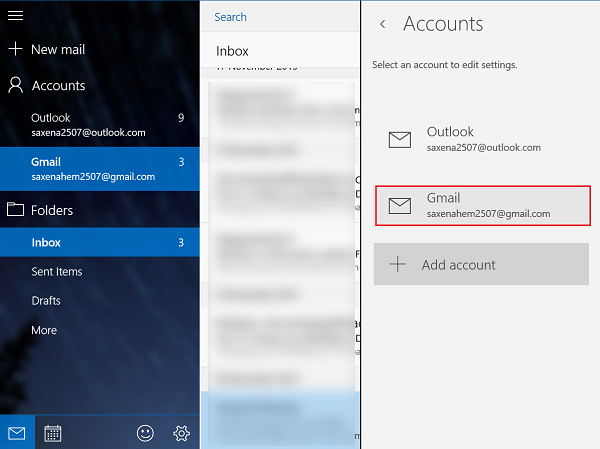This screenshot has height=449, width=600.
Task: Open the Calendar app icon
Action: pos(53,433)
